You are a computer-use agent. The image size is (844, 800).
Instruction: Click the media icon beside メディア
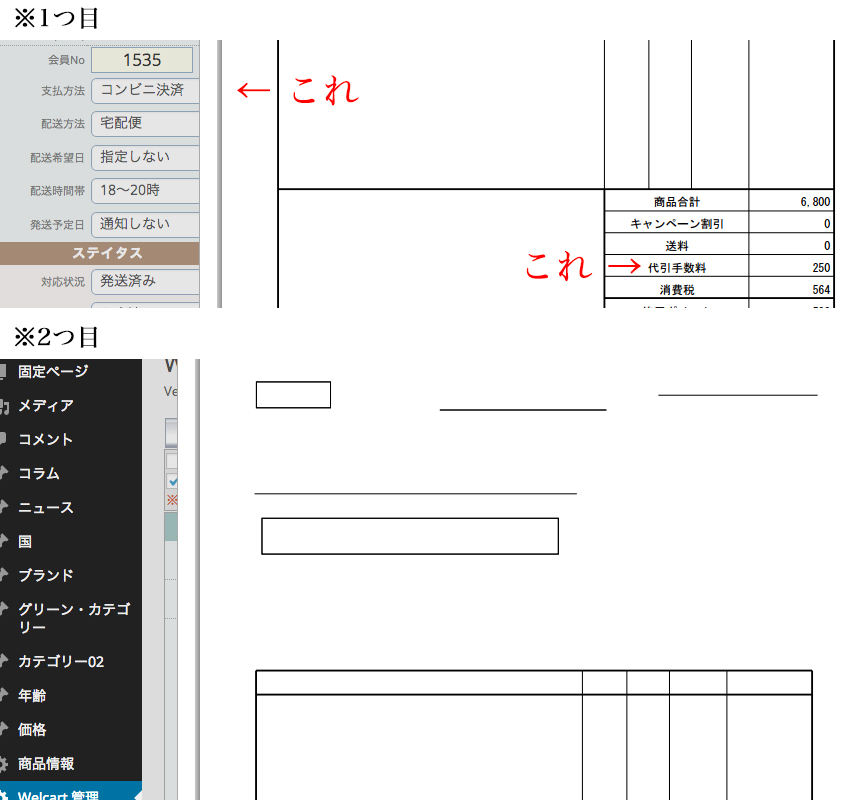pos(4,406)
